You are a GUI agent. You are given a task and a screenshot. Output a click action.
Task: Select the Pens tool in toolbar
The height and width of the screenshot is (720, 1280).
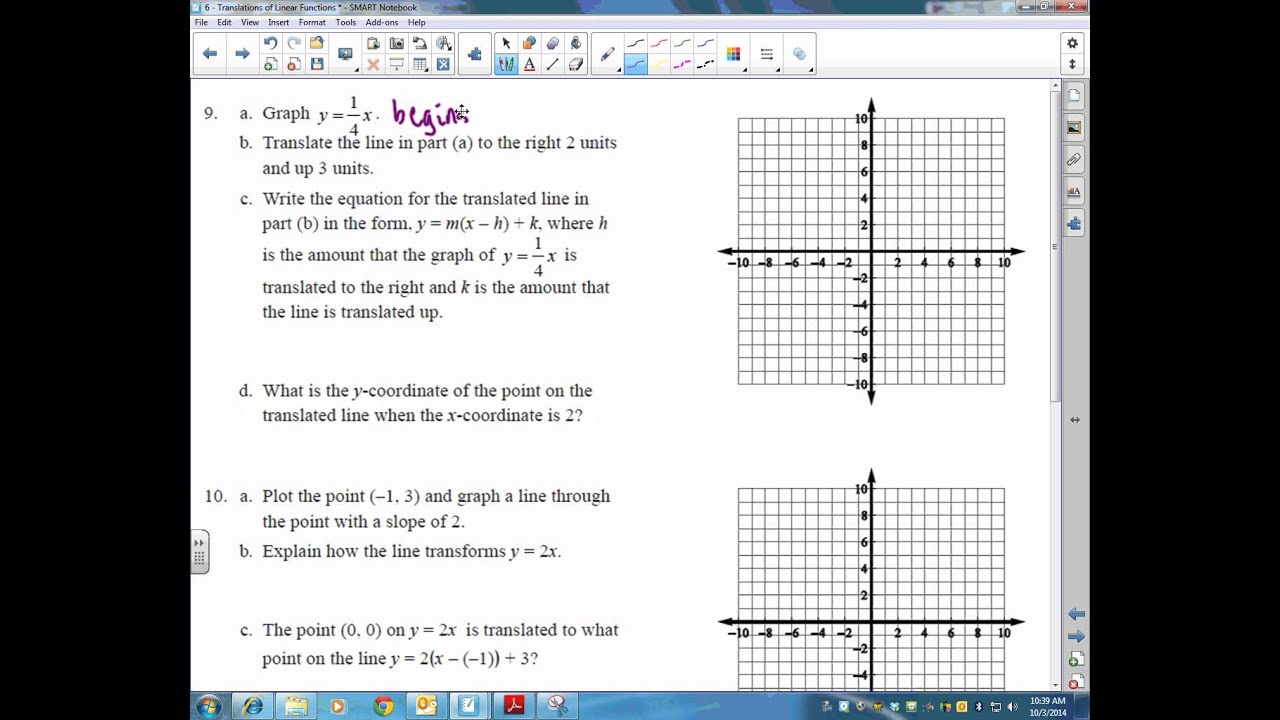(506, 64)
